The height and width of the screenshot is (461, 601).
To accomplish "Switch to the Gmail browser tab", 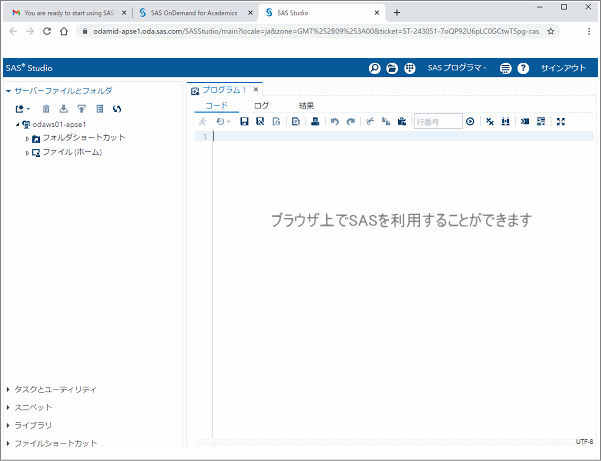I will pyautogui.click(x=69, y=13).
